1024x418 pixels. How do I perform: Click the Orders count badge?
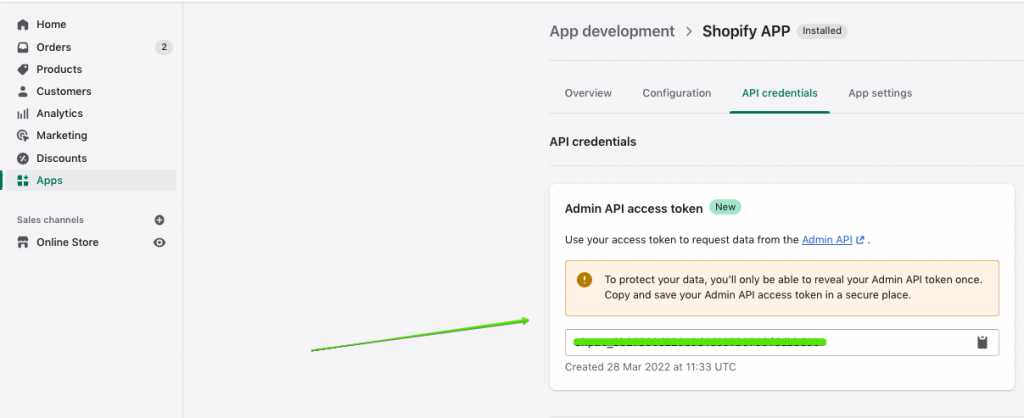164,47
